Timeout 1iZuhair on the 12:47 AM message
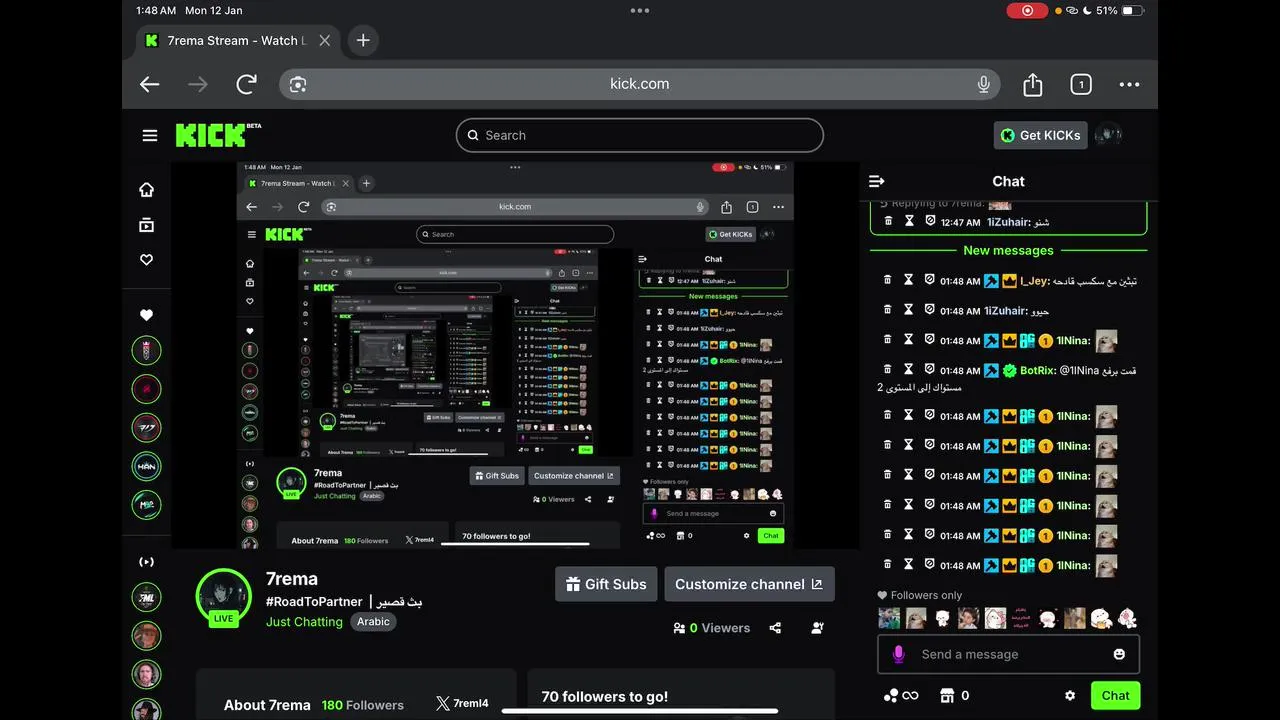This screenshot has height=720, width=1280. (x=909, y=221)
